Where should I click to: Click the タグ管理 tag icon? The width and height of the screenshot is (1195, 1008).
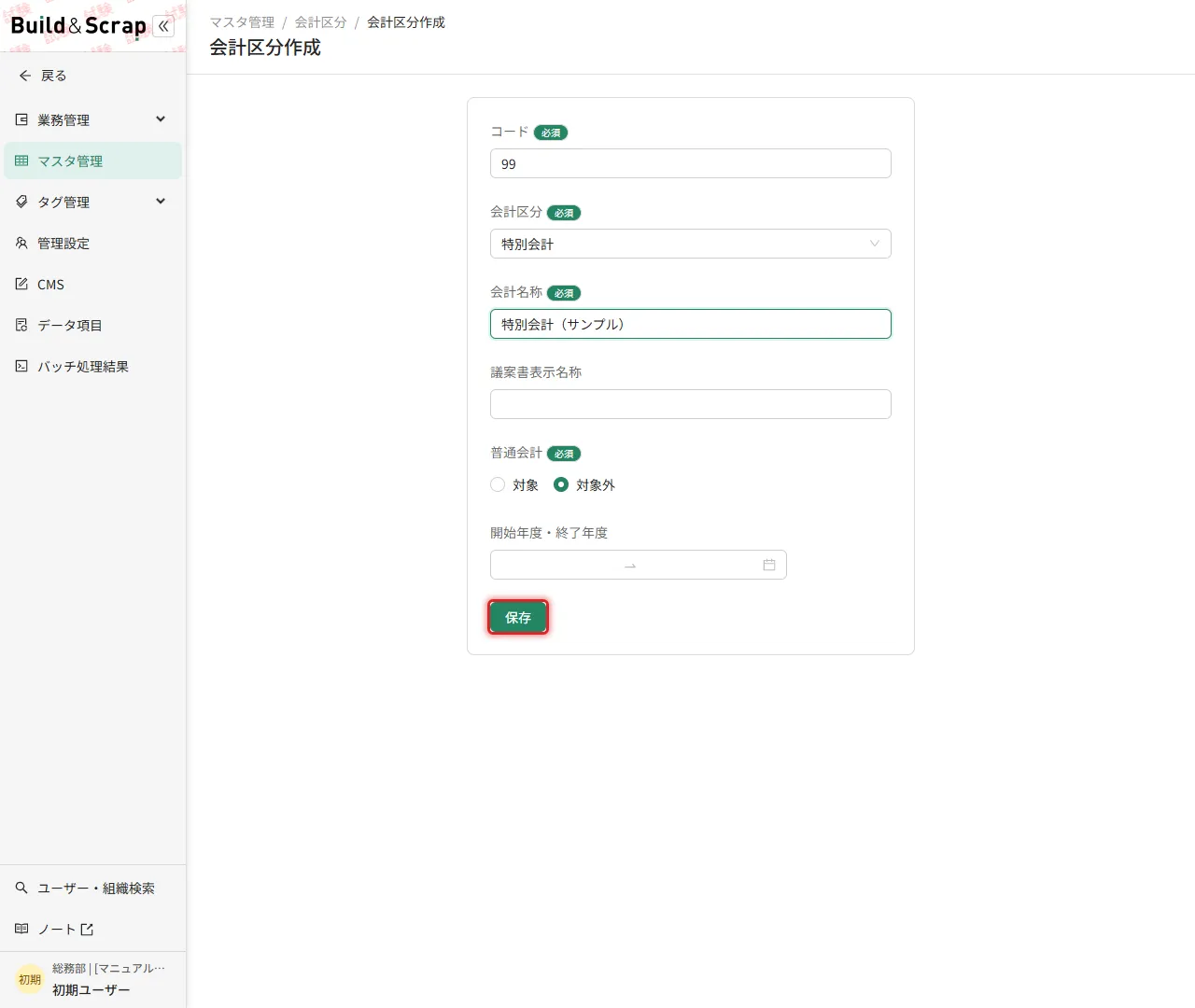21,202
